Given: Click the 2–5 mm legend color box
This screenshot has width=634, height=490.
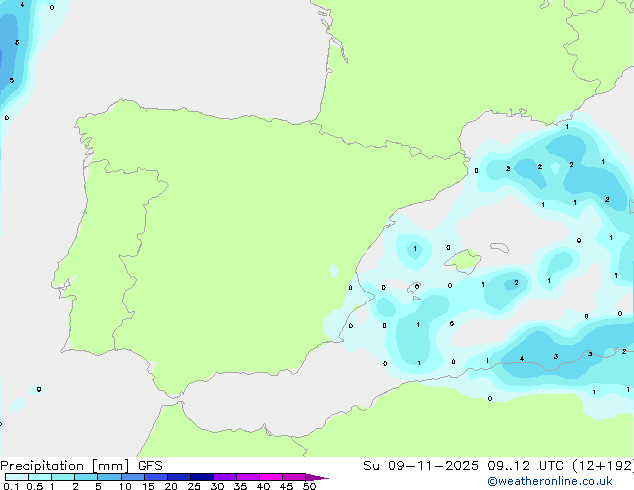Looking at the screenshot, I should [x=86, y=477].
